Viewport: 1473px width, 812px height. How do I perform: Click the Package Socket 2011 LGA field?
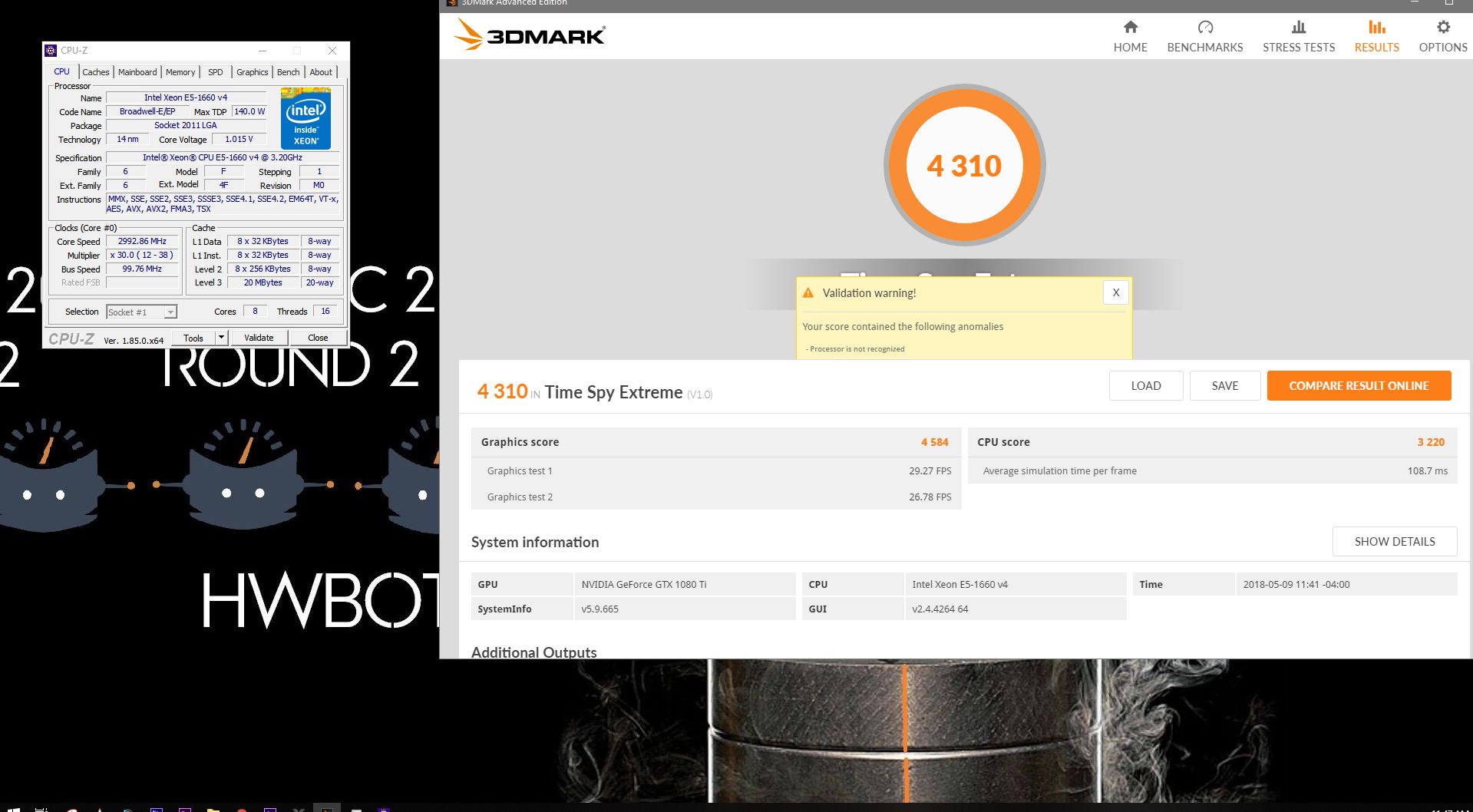[186, 125]
